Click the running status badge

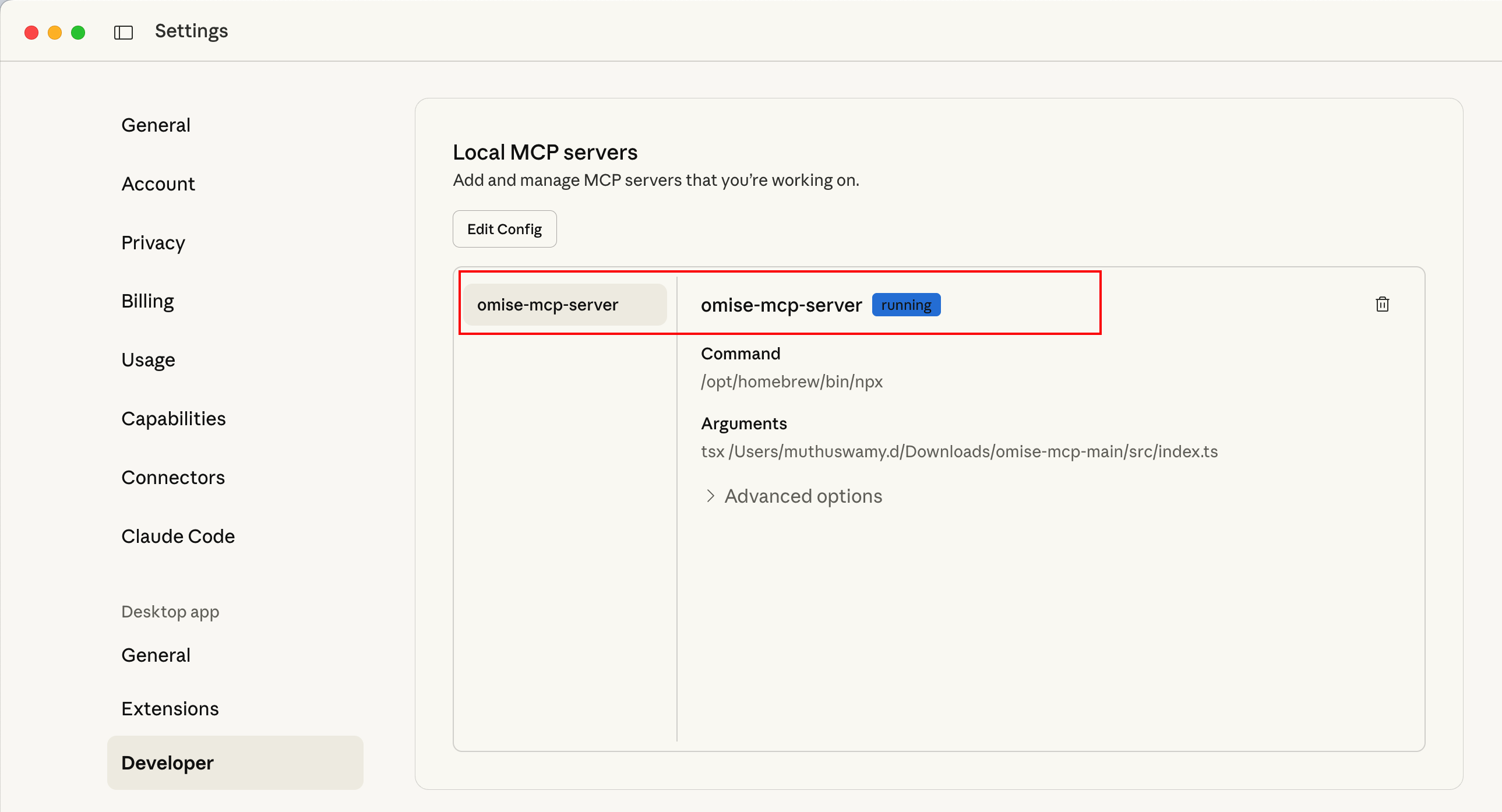pos(905,305)
